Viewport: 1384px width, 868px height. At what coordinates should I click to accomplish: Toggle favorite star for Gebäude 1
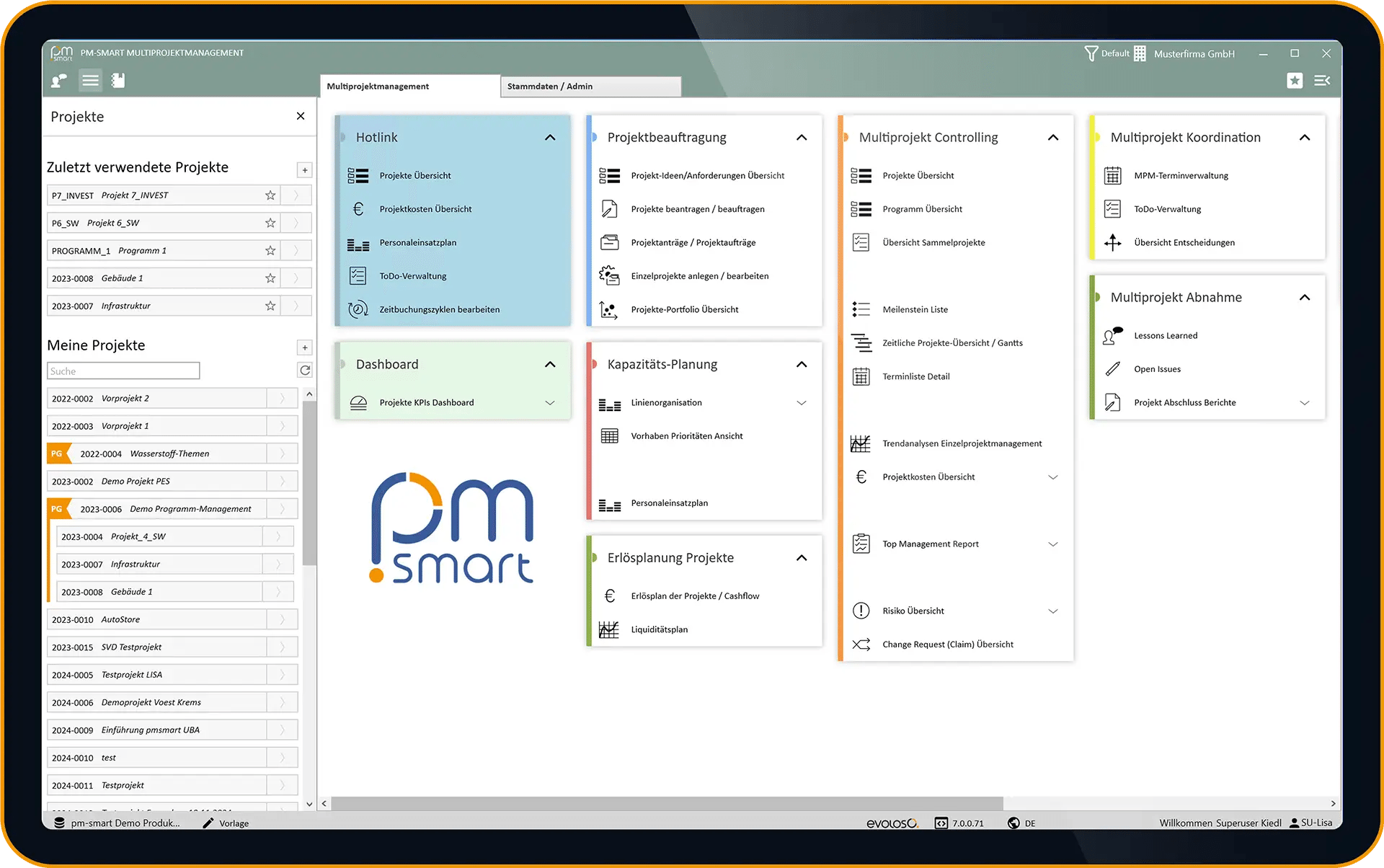pyautogui.click(x=270, y=278)
